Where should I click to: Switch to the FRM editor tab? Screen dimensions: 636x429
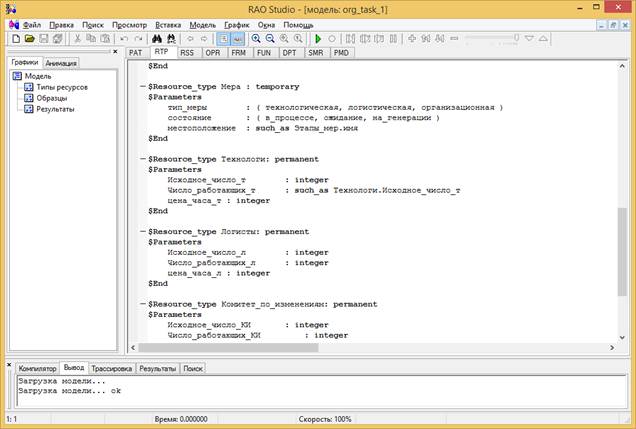[x=238, y=53]
